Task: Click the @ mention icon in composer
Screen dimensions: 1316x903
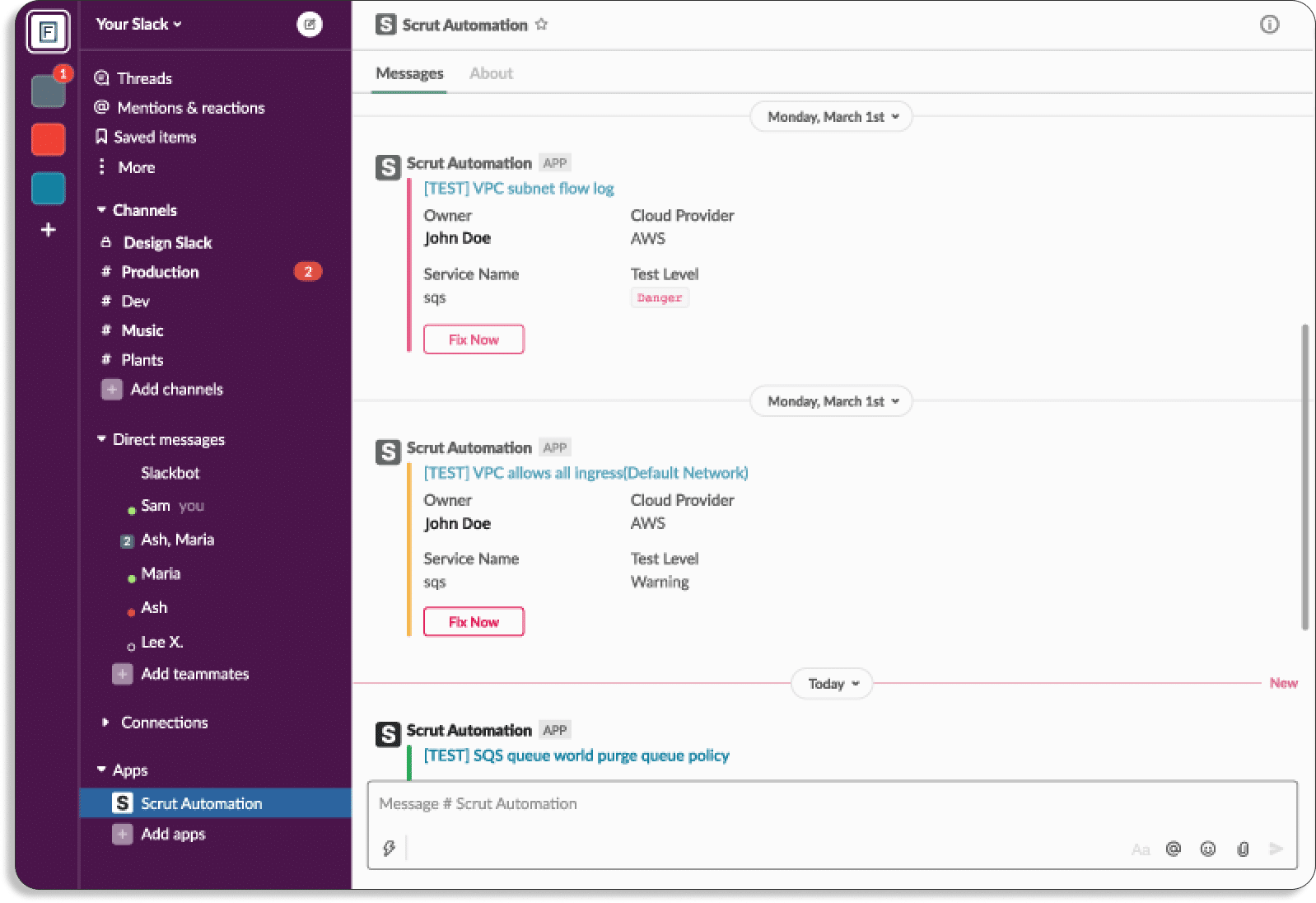Action: (x=1174, y=849)
